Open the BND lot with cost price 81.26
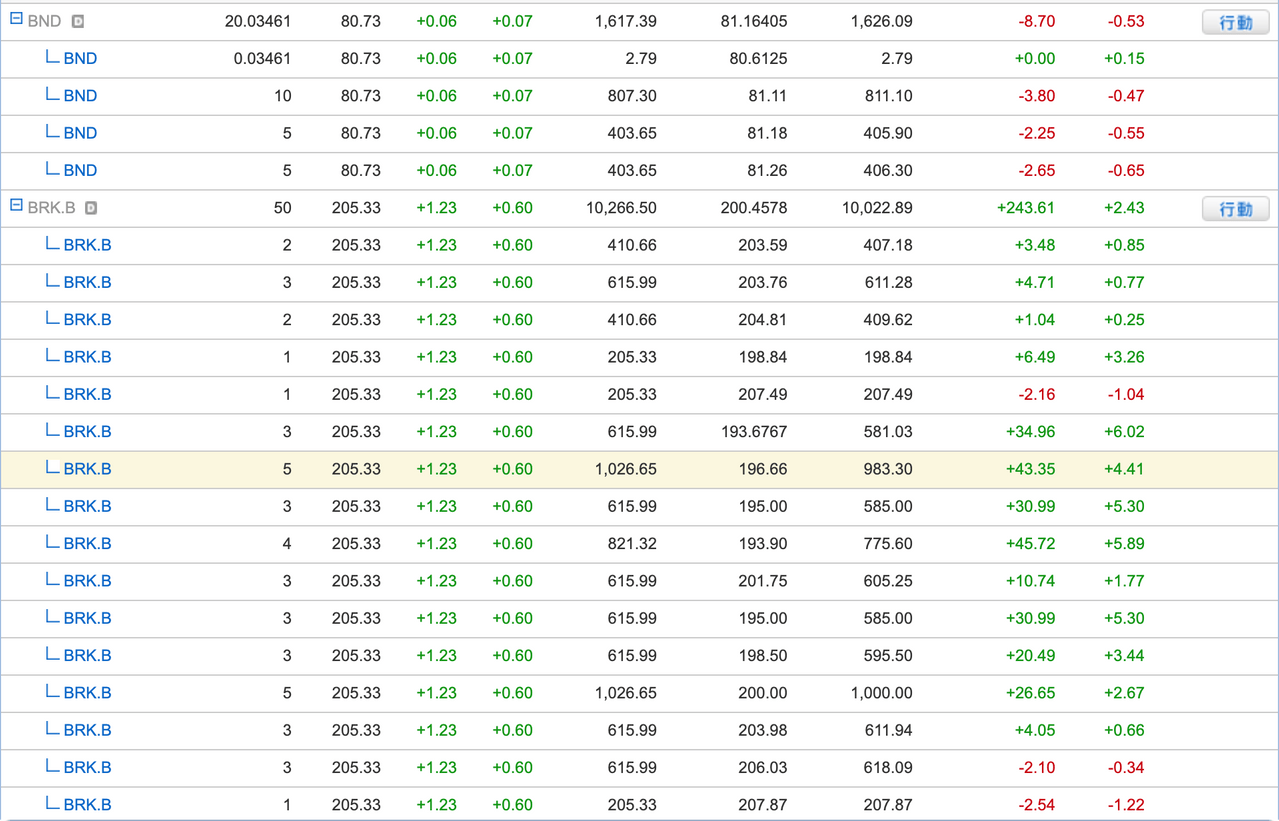 click(80, 170)
